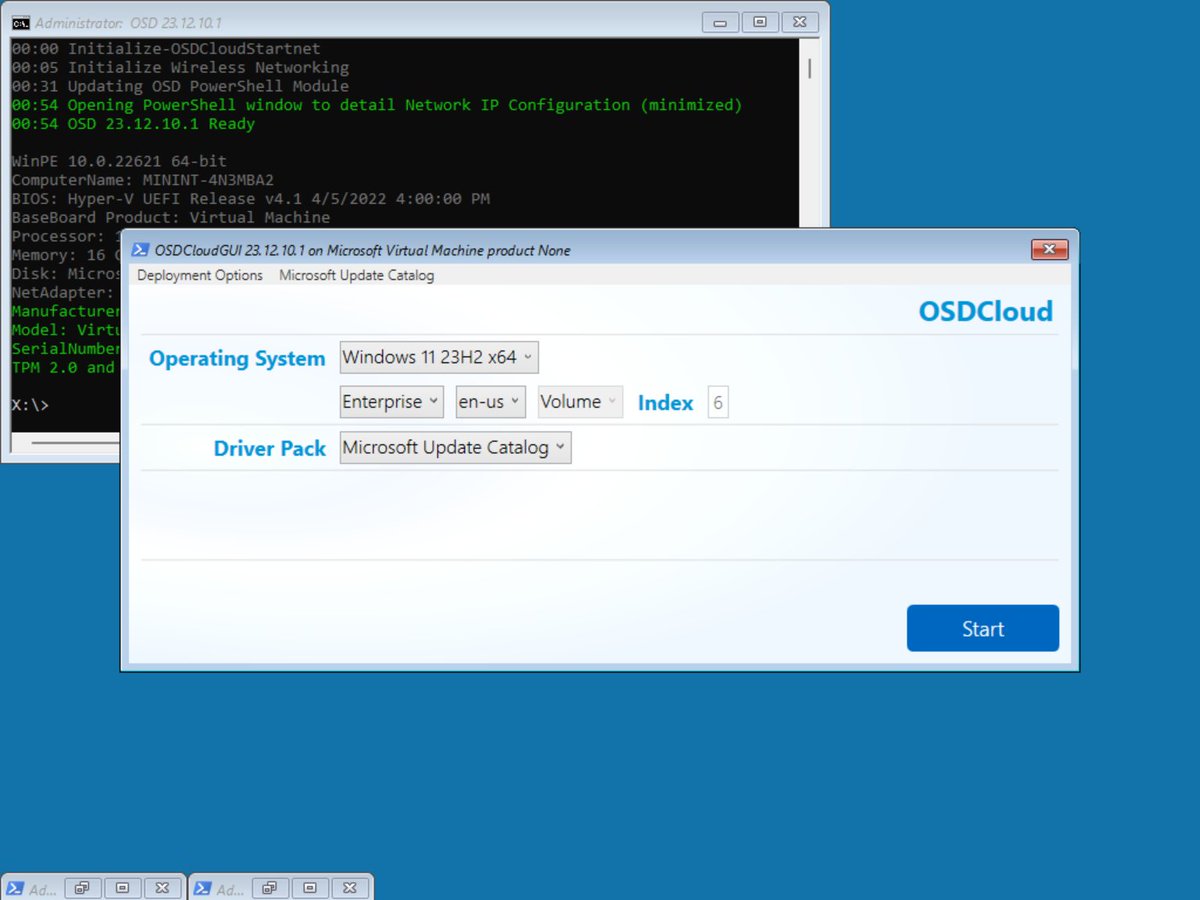Click the 'OSD 23.12.10.1 Ready' console line
This screenshot has height=900, width=1200.
pyautogui.click(x=133, y=124)
